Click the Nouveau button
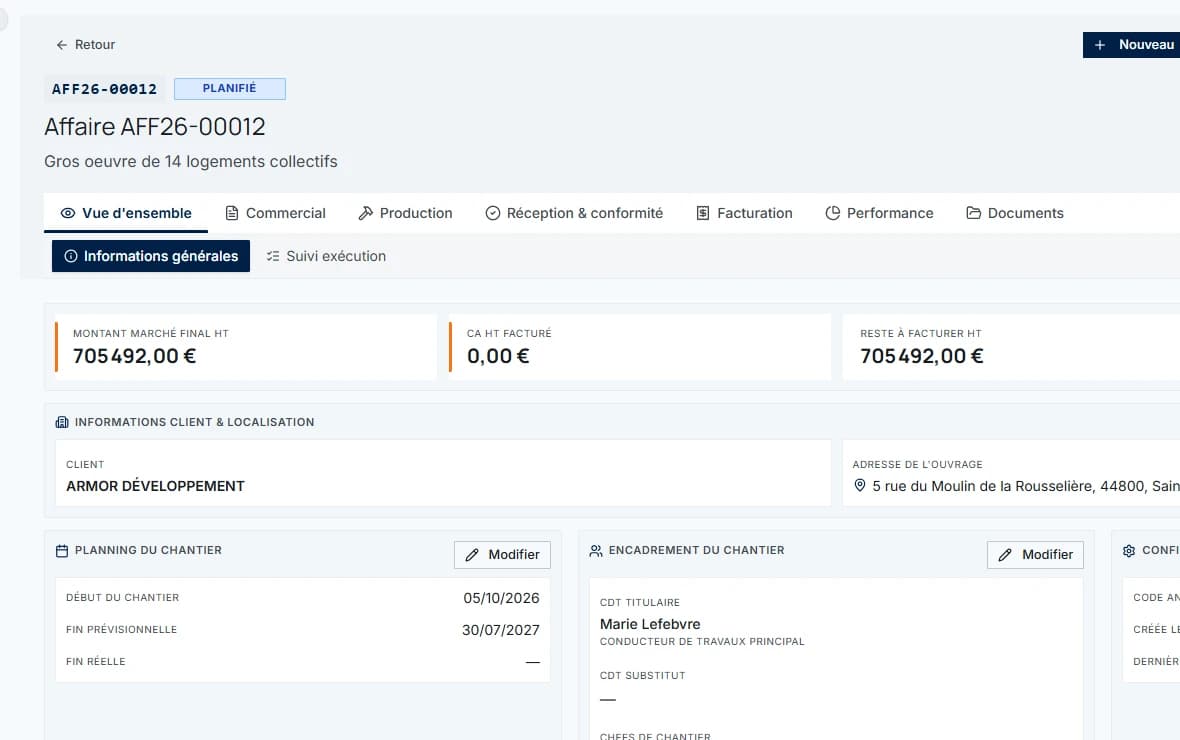The height and width of the screenshot is (740, 1180). click(1131, 45)
